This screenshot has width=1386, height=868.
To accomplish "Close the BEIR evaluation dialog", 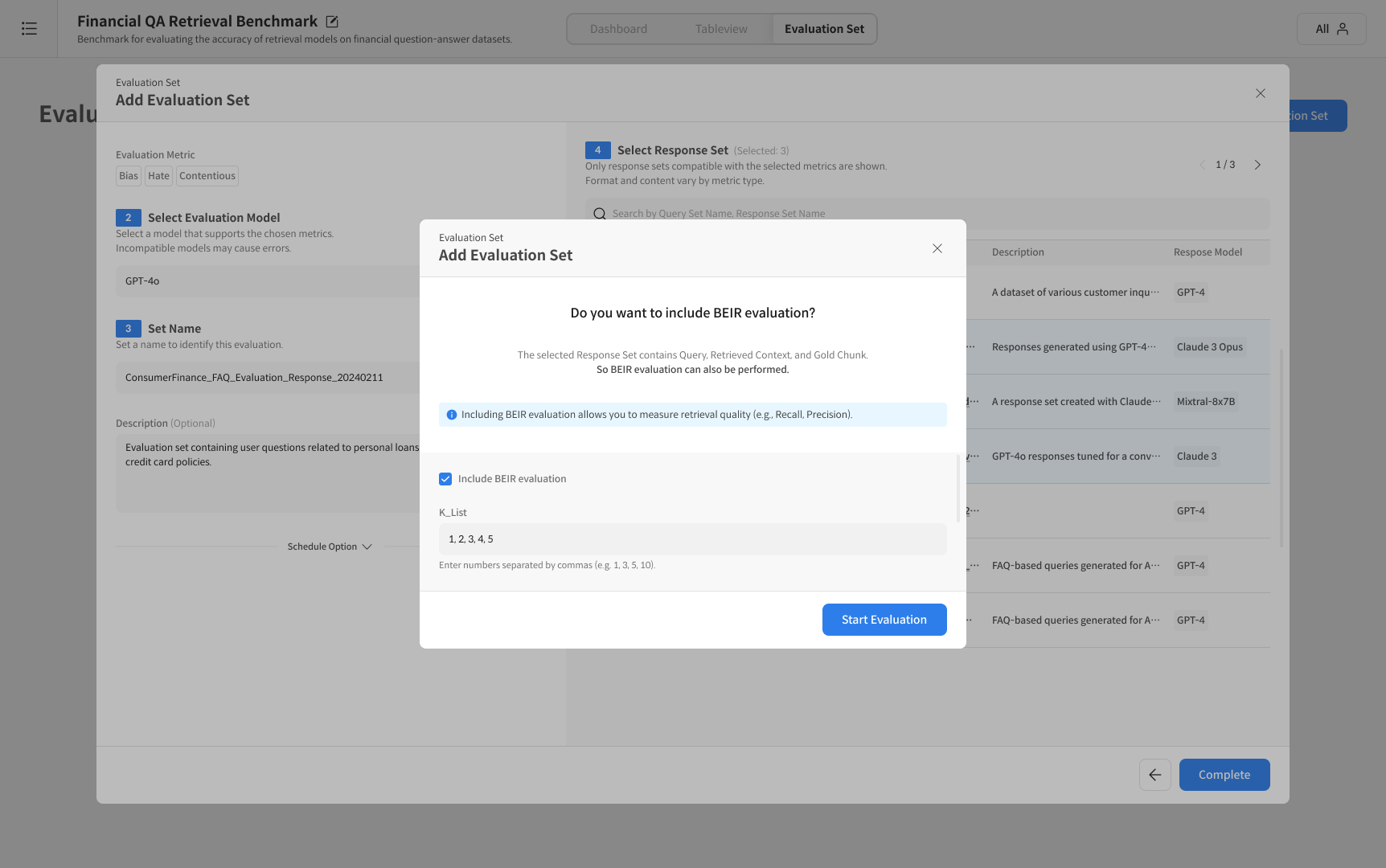I will click(937, 248).
